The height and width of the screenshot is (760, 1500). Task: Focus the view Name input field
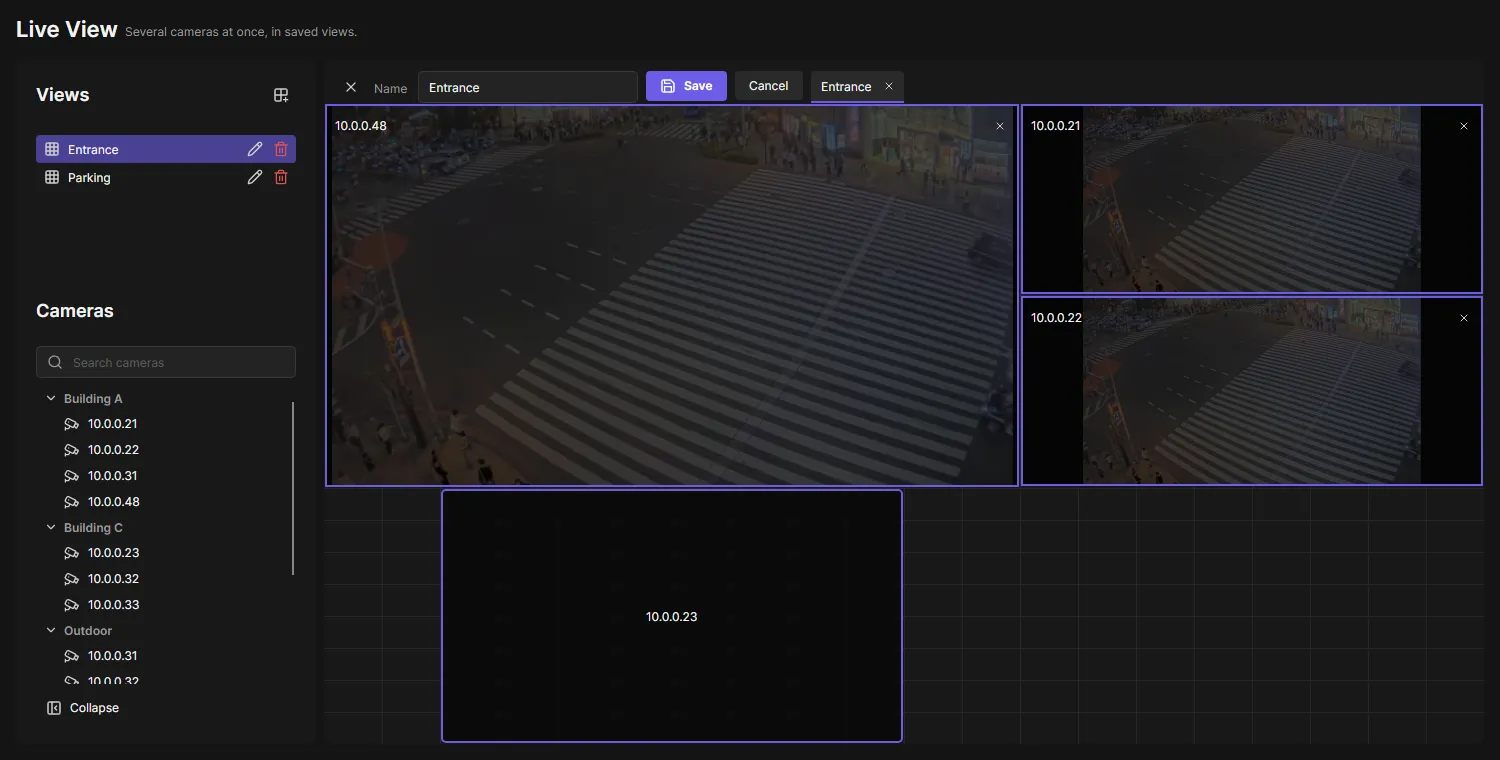pyautogui.click(x=528, y=87)
